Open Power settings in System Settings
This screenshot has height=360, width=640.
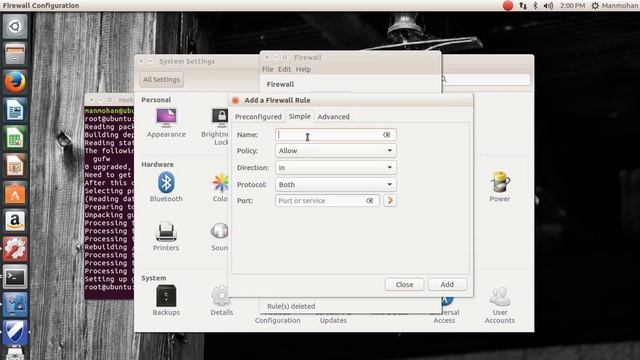(500, 187)
